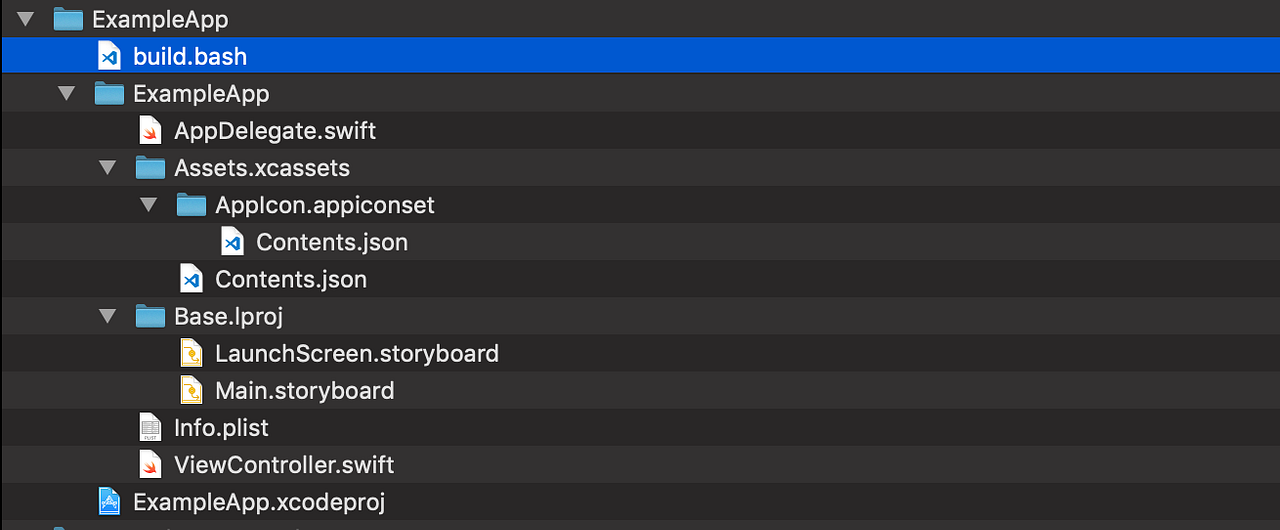Click the AppIcon.appiconset folder icon

point(191,204)
